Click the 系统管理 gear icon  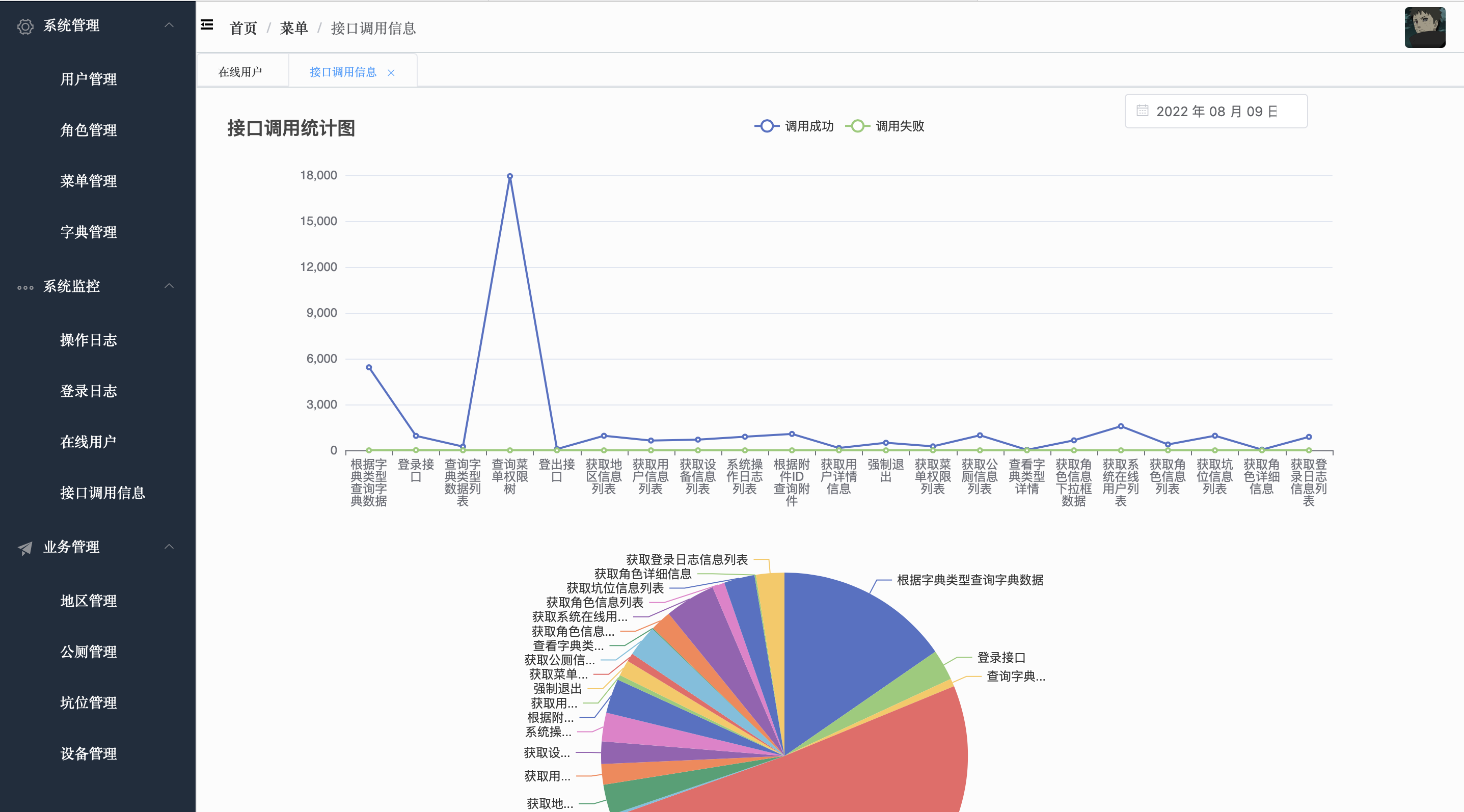[x=25, y=26]
